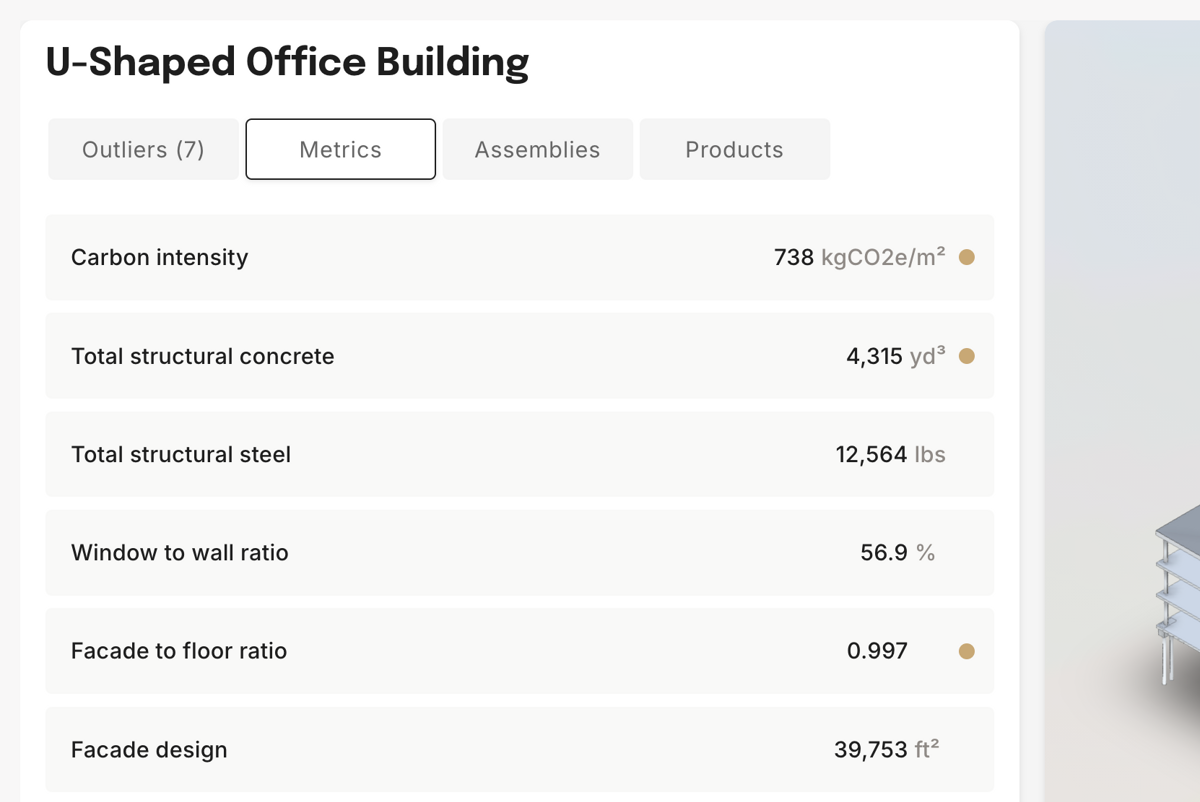Click the Facade to floor ratio outlier dot

(967, 651)
